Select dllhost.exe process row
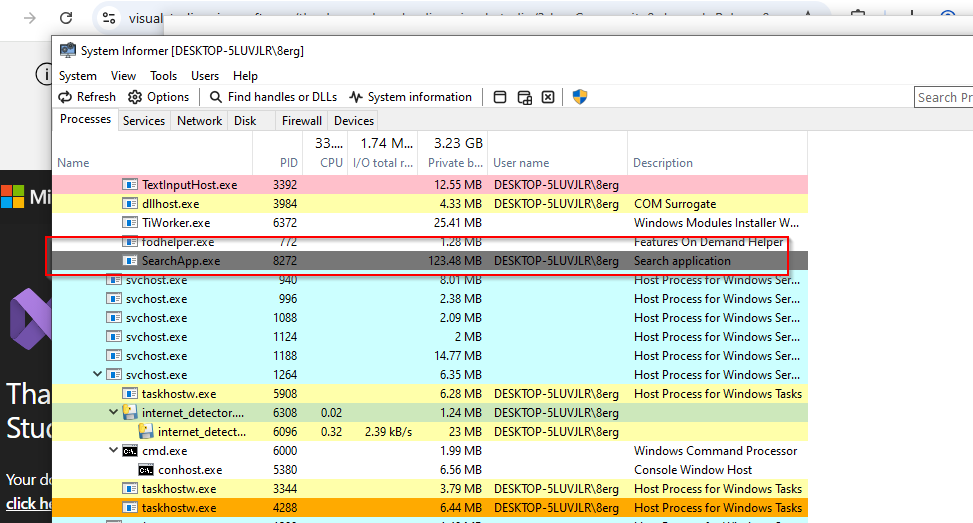The height and width of the screenshot is (523, 973). coord(430,203)
